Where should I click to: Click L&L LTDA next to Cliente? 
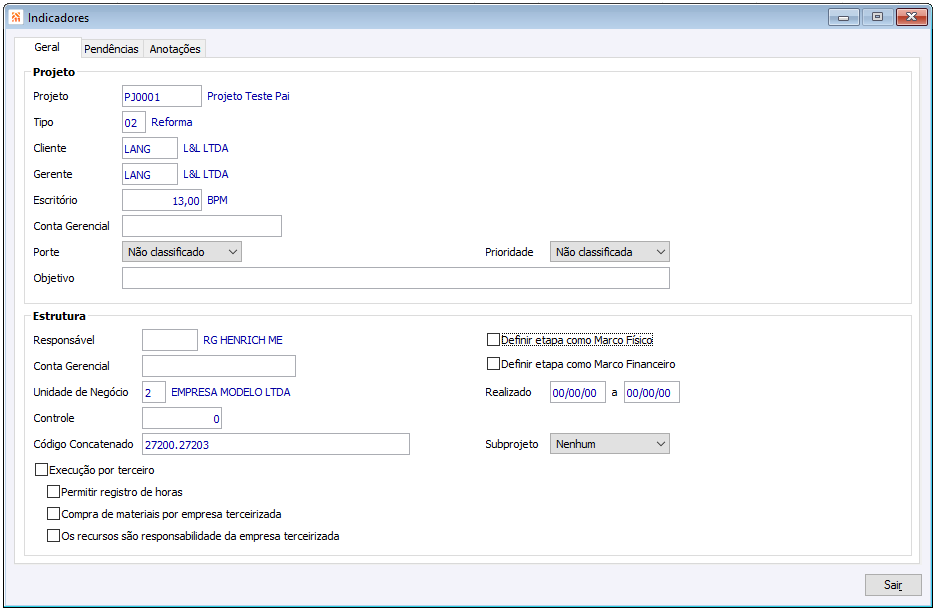coord(206,148)
